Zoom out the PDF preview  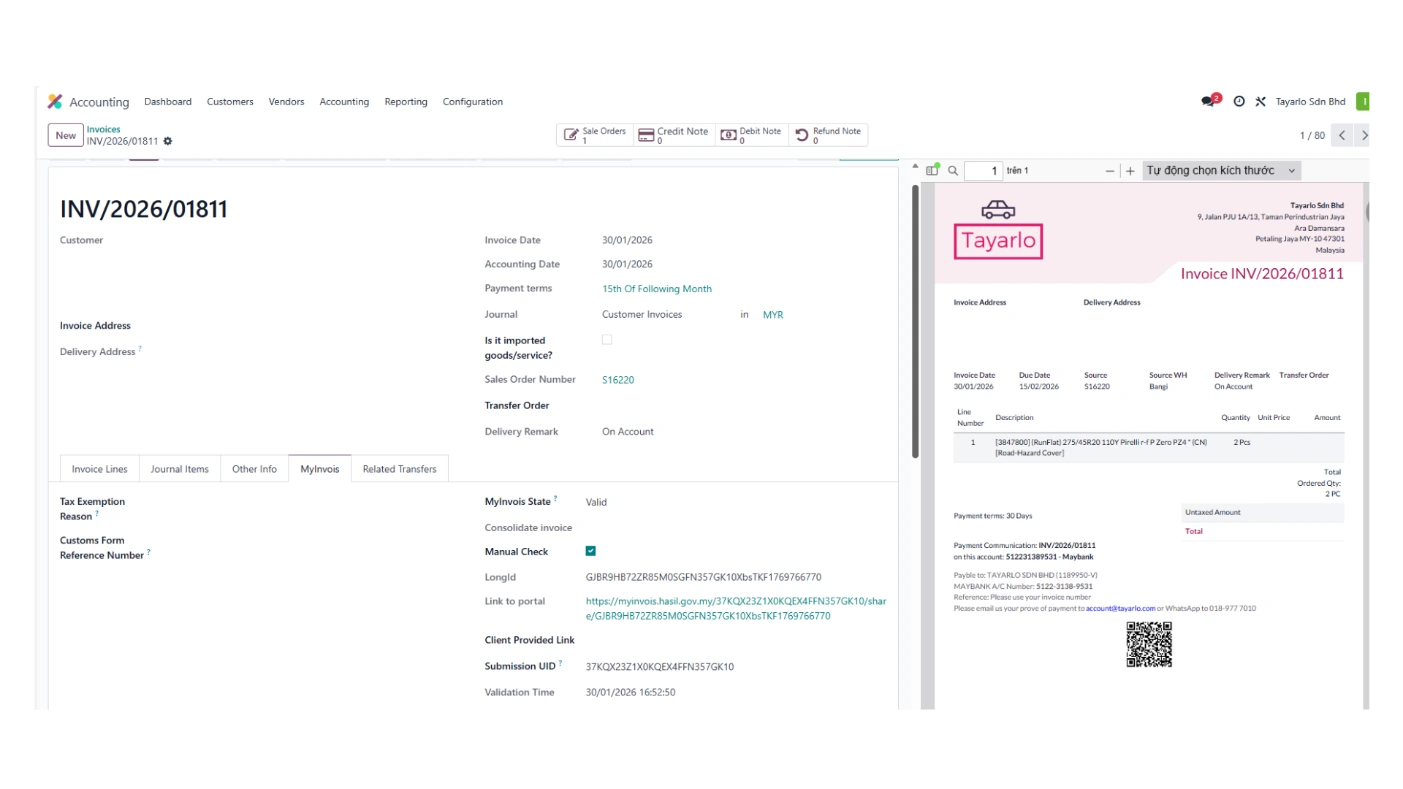point(1110,171)
